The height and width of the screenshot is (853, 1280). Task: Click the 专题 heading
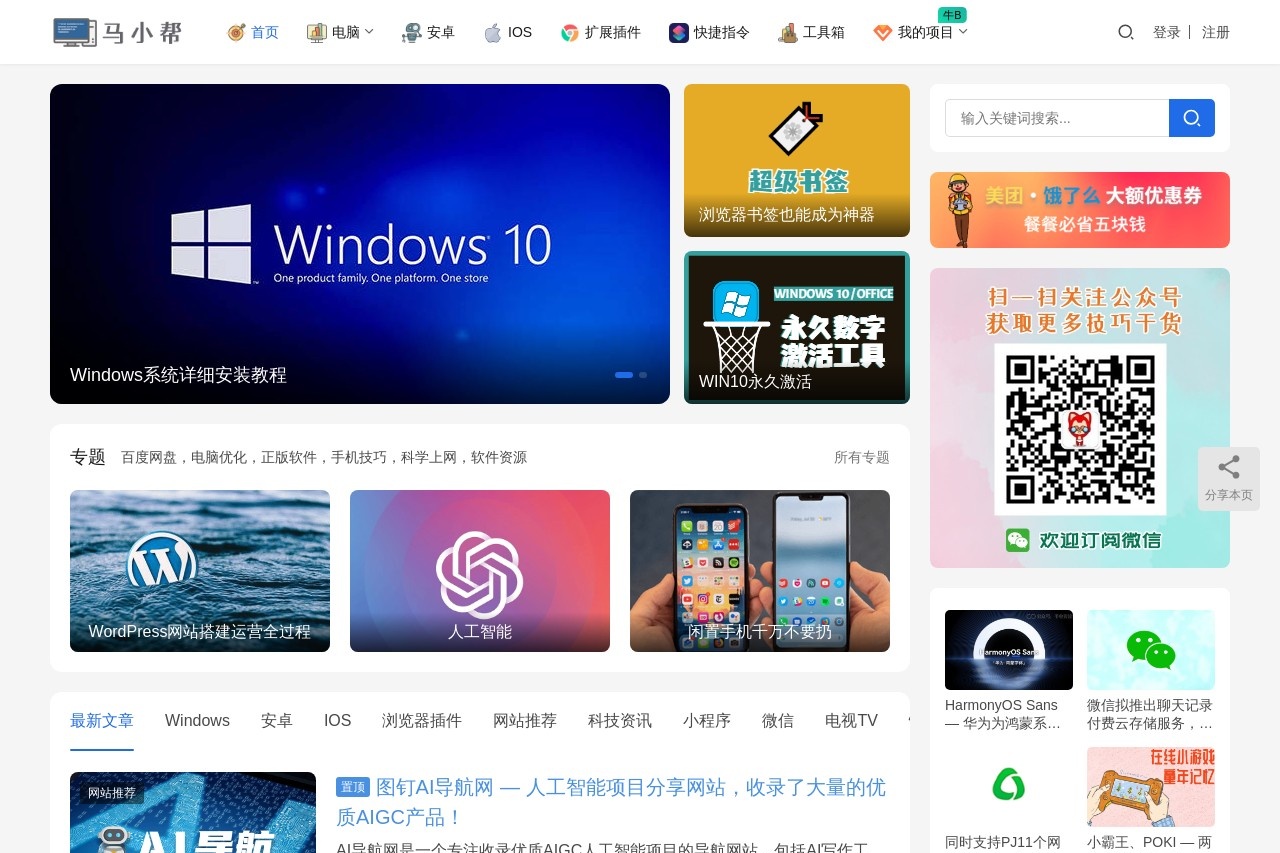pos(88,457)
